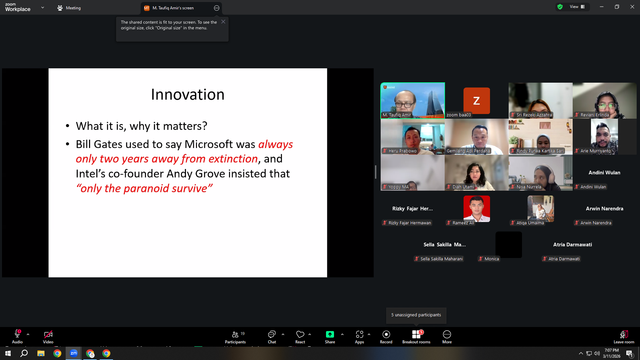Select Andini Wulan participant tile
Image resolution: width=640 pixels, height=360 pixels.
tap(604, 173)
